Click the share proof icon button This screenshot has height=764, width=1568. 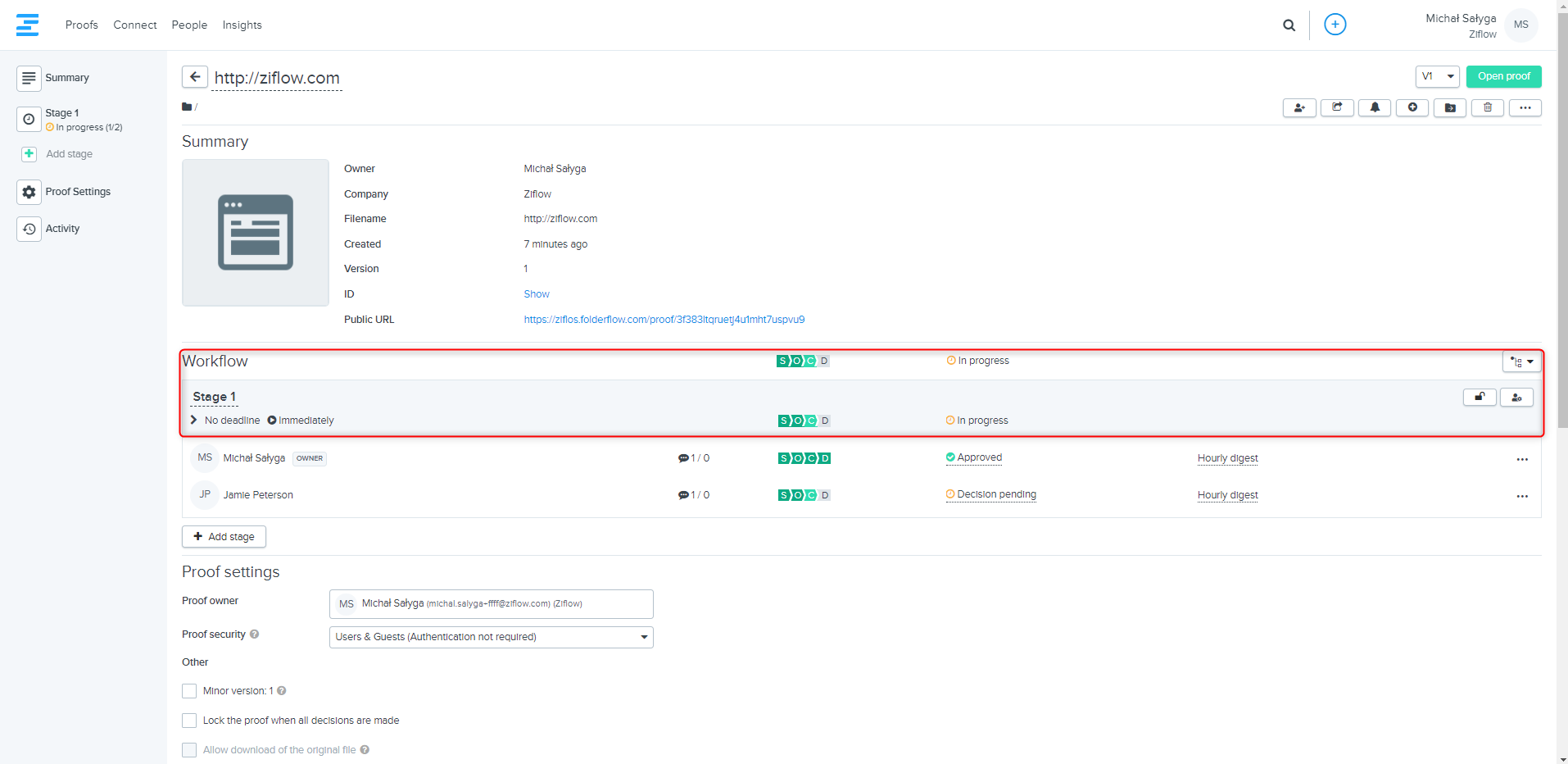tap(1337, 107)
